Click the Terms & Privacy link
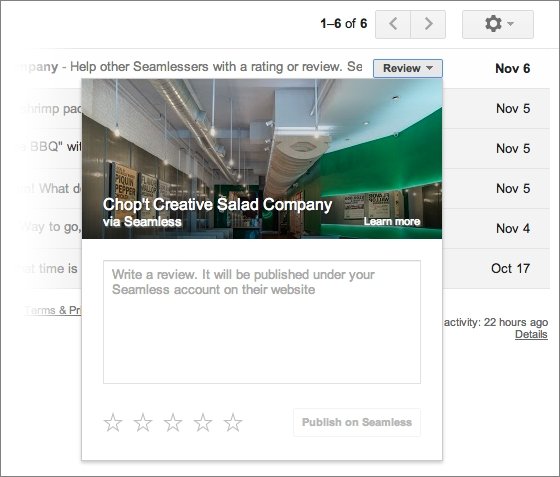This screenshot has width=560, height=477. pos(53,310)
